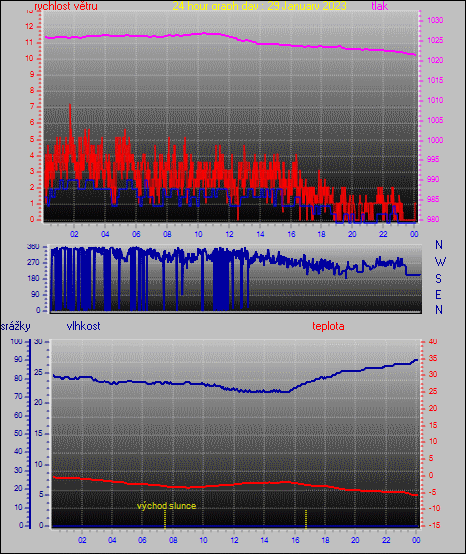Viewport: 466px width, 554px height.
Task: Click the yellow sunrise marker line
Action: 165,519
